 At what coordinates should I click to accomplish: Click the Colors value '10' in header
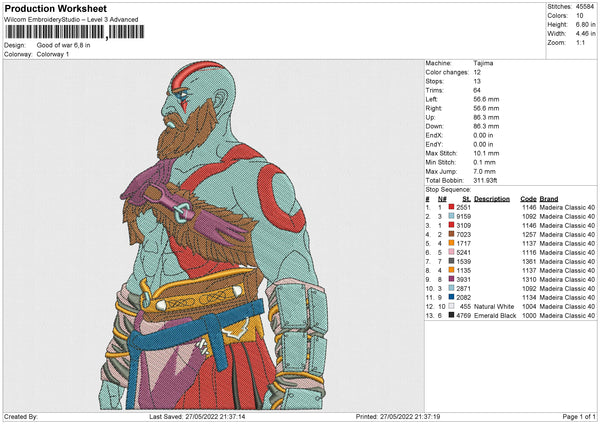[x=580, y=16]
